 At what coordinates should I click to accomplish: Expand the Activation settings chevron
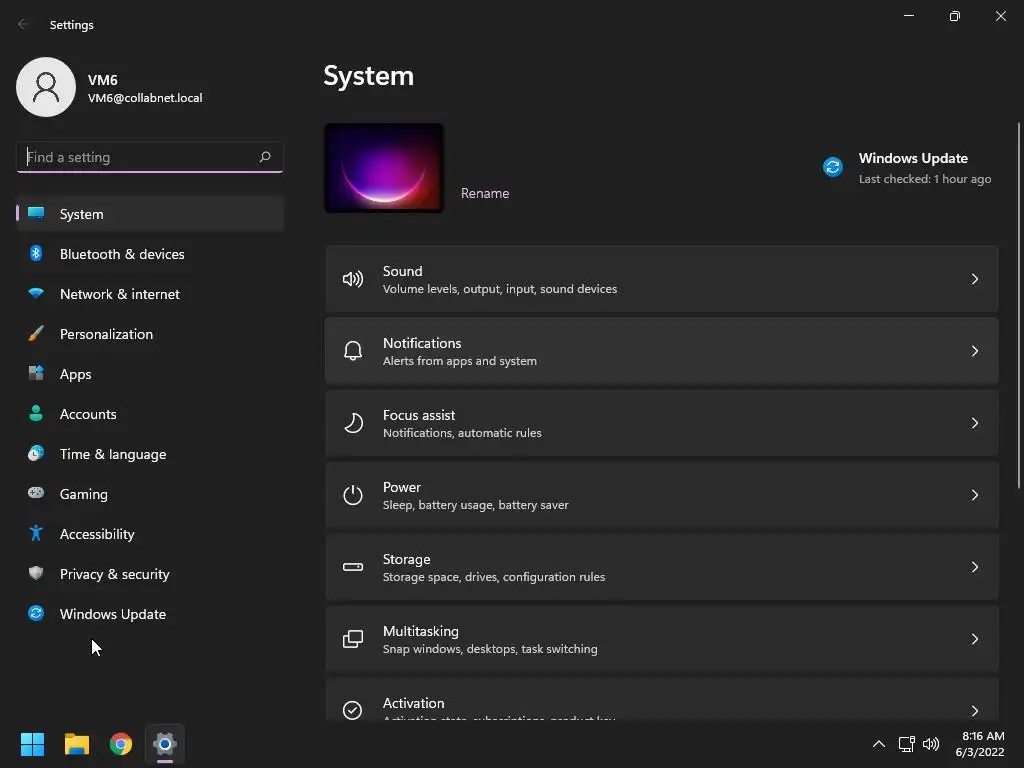974,711
